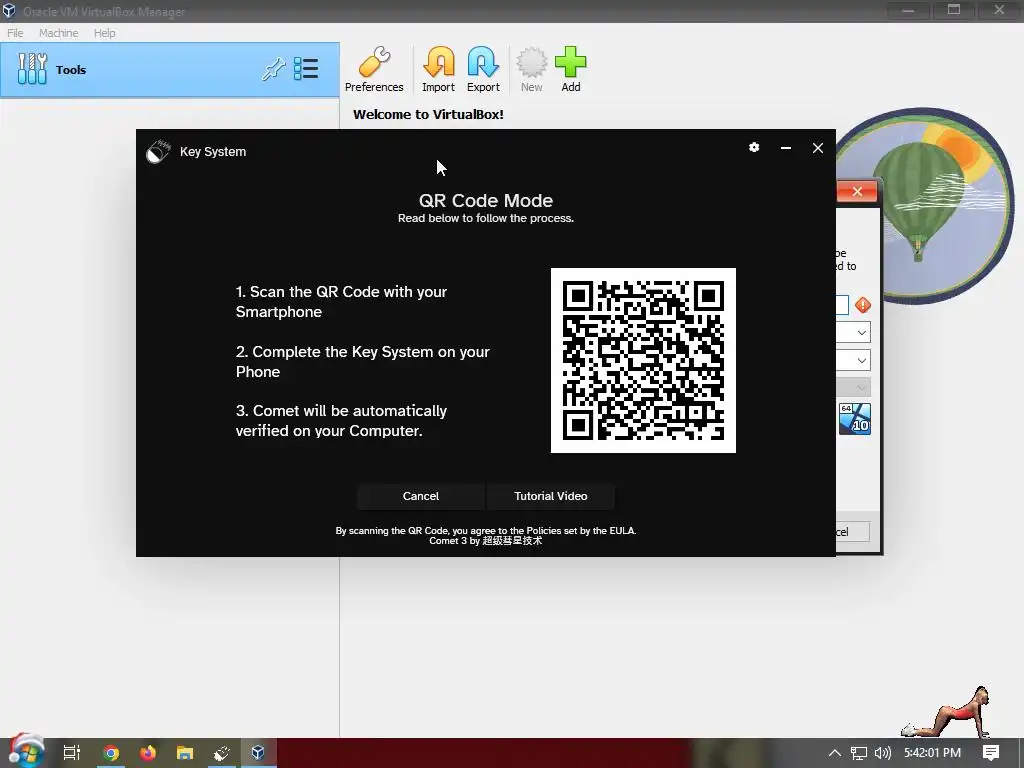
Task: Click the Import appliance icon
Action: point(438,69)
